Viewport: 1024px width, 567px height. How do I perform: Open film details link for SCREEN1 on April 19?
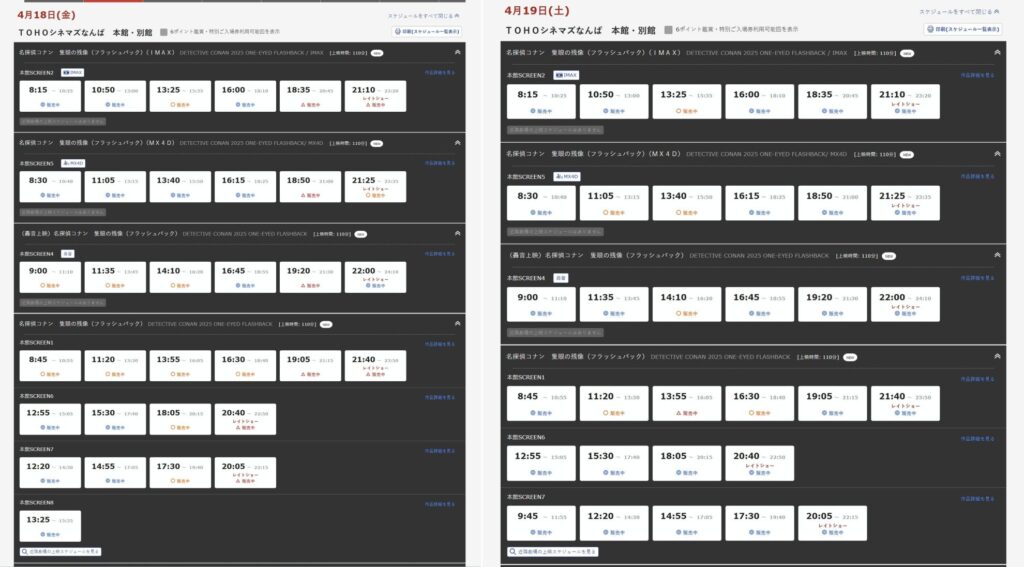[x=978, y=379]
